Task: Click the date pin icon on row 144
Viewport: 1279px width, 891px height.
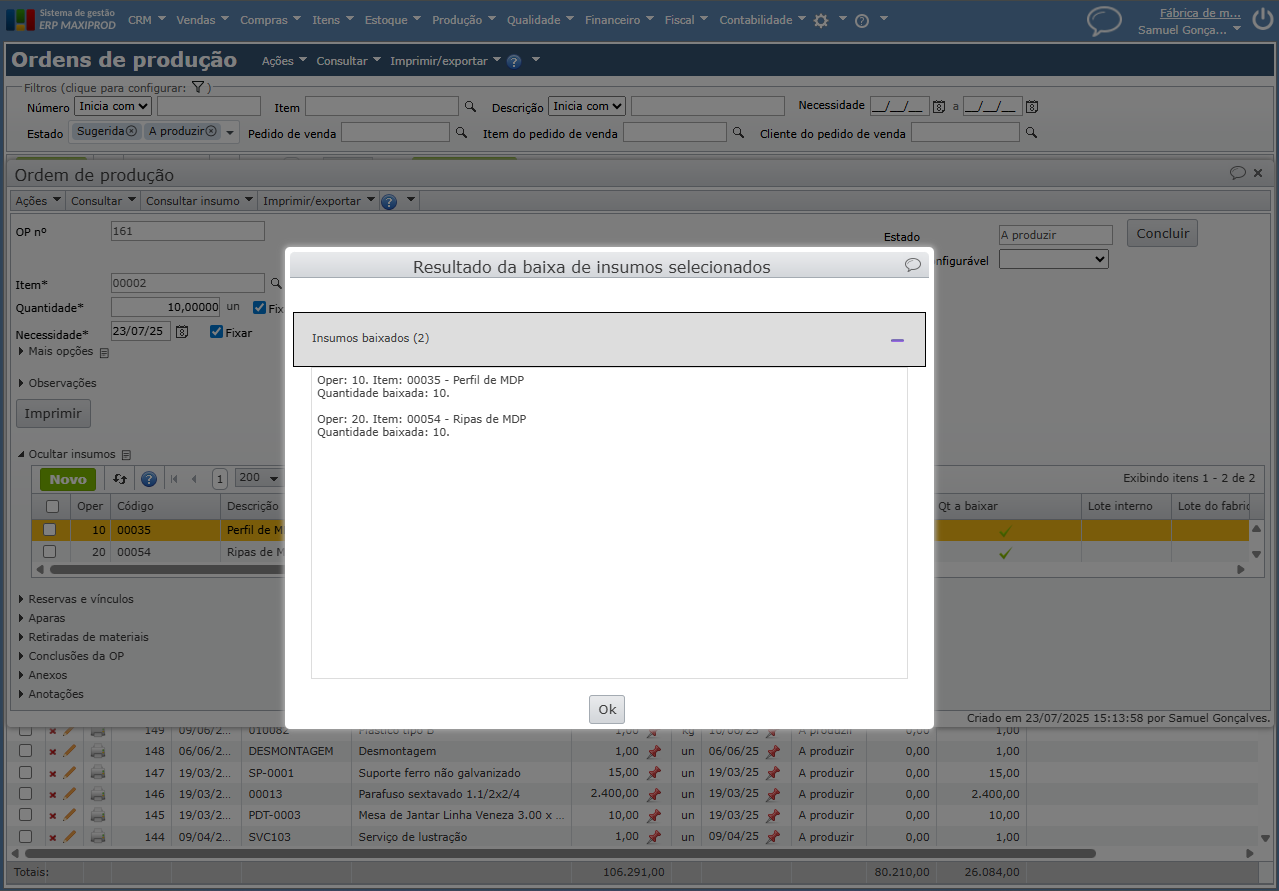Action: pyautogui.click(x=772, y=837)
